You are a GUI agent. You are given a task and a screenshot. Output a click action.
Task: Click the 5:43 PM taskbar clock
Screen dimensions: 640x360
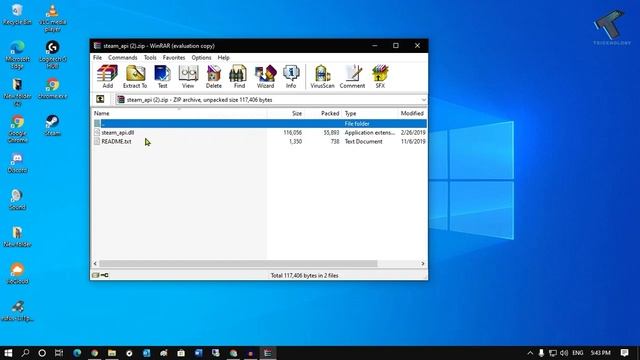(600, 353)
